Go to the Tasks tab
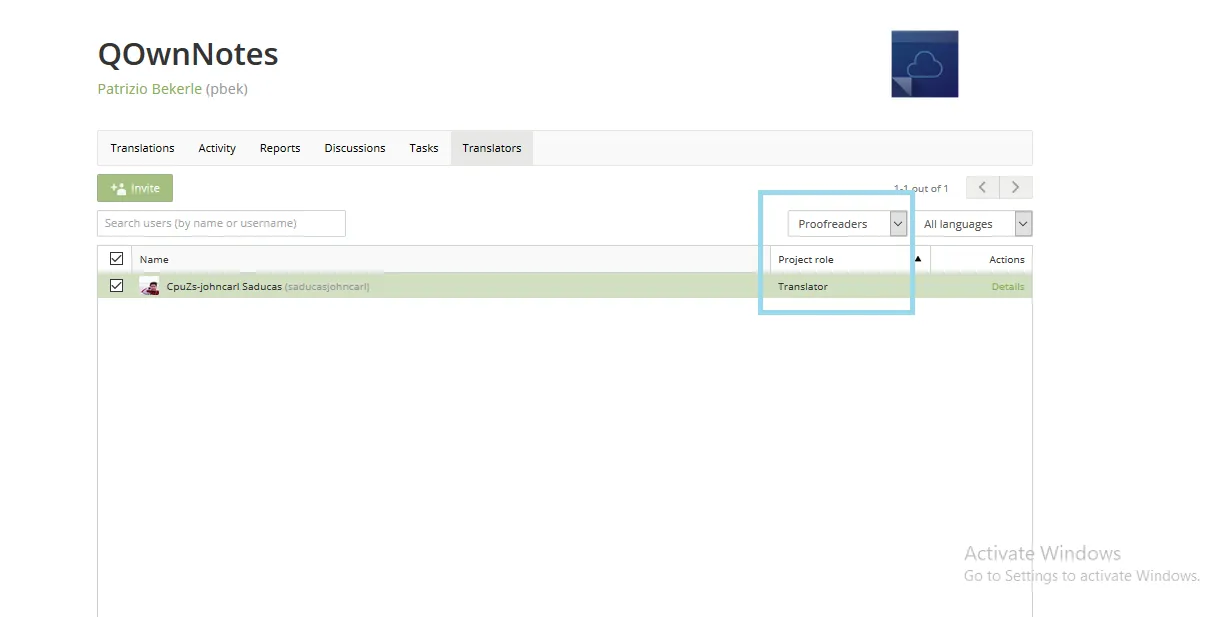The height and width of the screenshot is (617, 1207). (424, 148)
